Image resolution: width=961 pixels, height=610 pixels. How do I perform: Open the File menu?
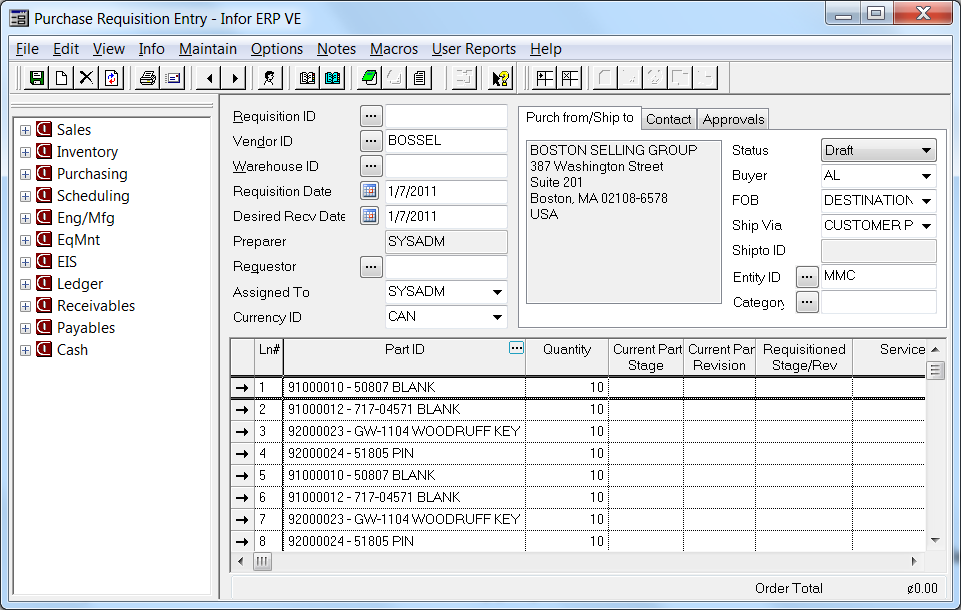[x=27, y=49]
